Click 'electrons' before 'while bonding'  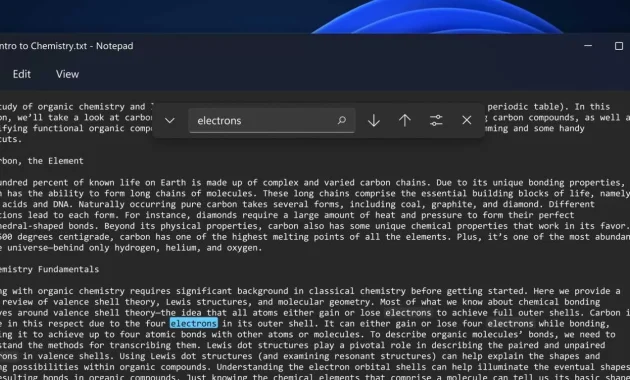point(510,323)
